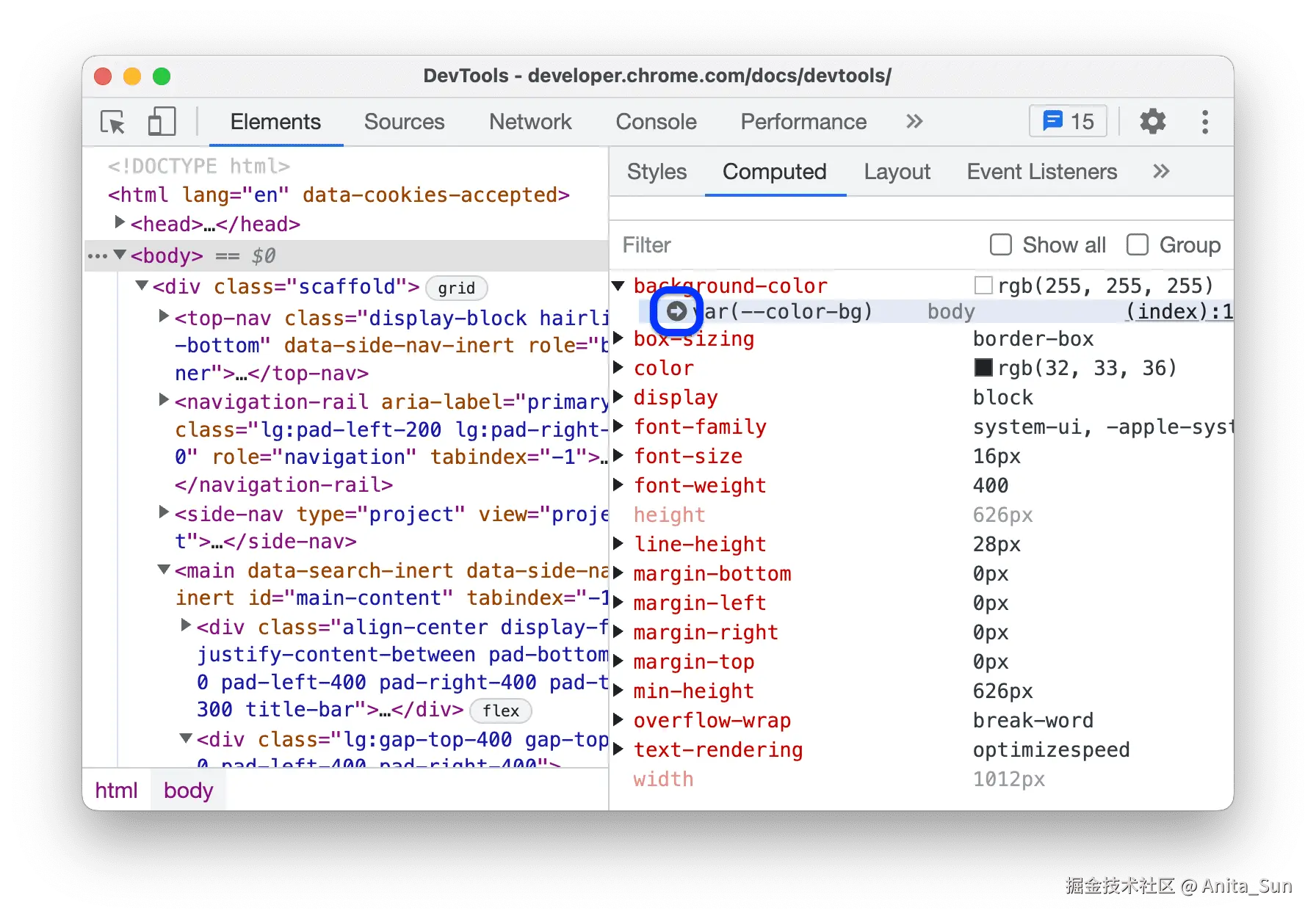Open DevTools settings gear

click(1152, 121)
